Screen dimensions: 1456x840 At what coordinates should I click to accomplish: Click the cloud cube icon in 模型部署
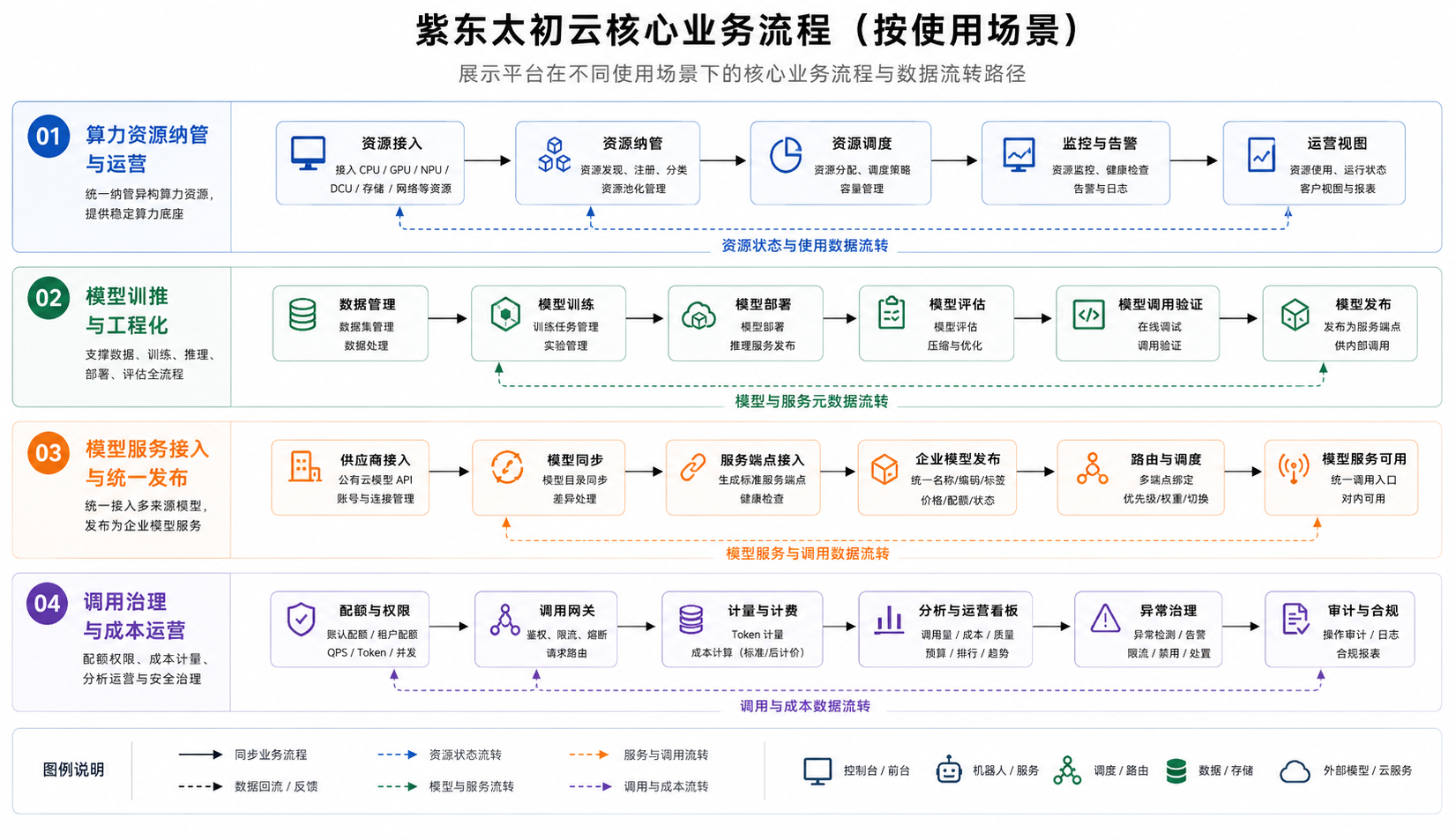coord(698,316)
